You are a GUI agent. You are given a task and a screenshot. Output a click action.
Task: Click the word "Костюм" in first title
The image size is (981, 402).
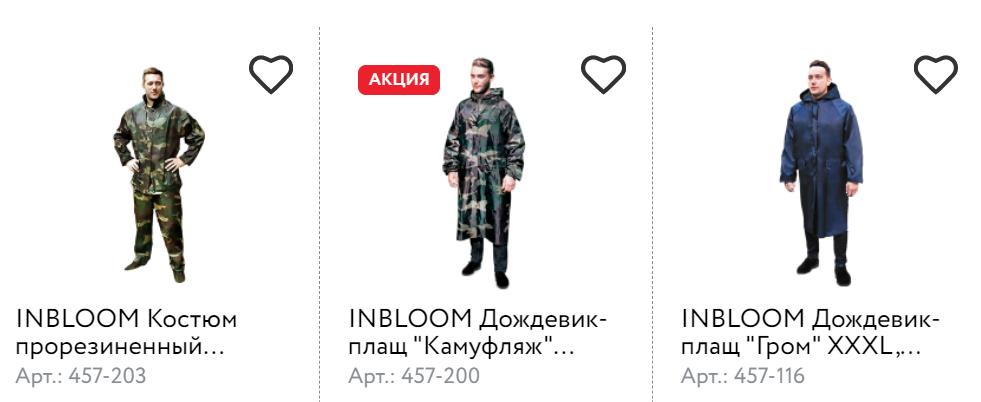pyautogui.click(x=192, y=319)
